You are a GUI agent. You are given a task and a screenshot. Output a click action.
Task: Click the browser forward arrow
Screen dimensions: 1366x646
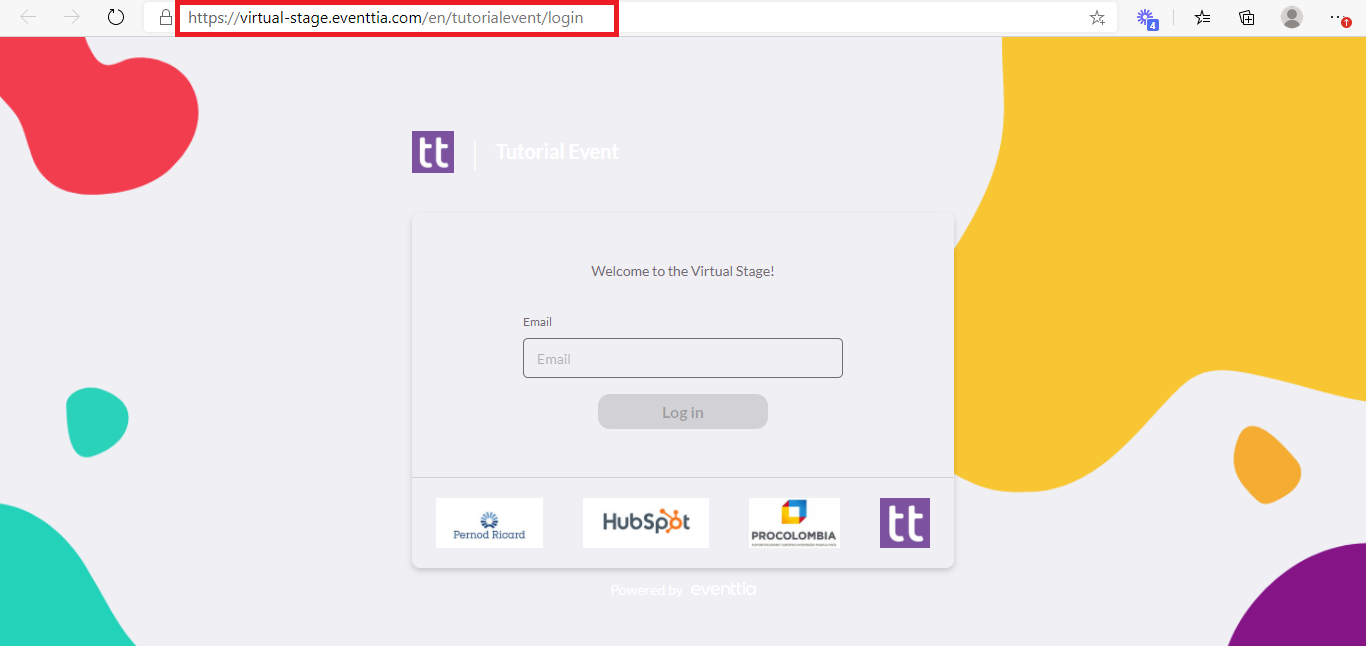tap(72, 17)
